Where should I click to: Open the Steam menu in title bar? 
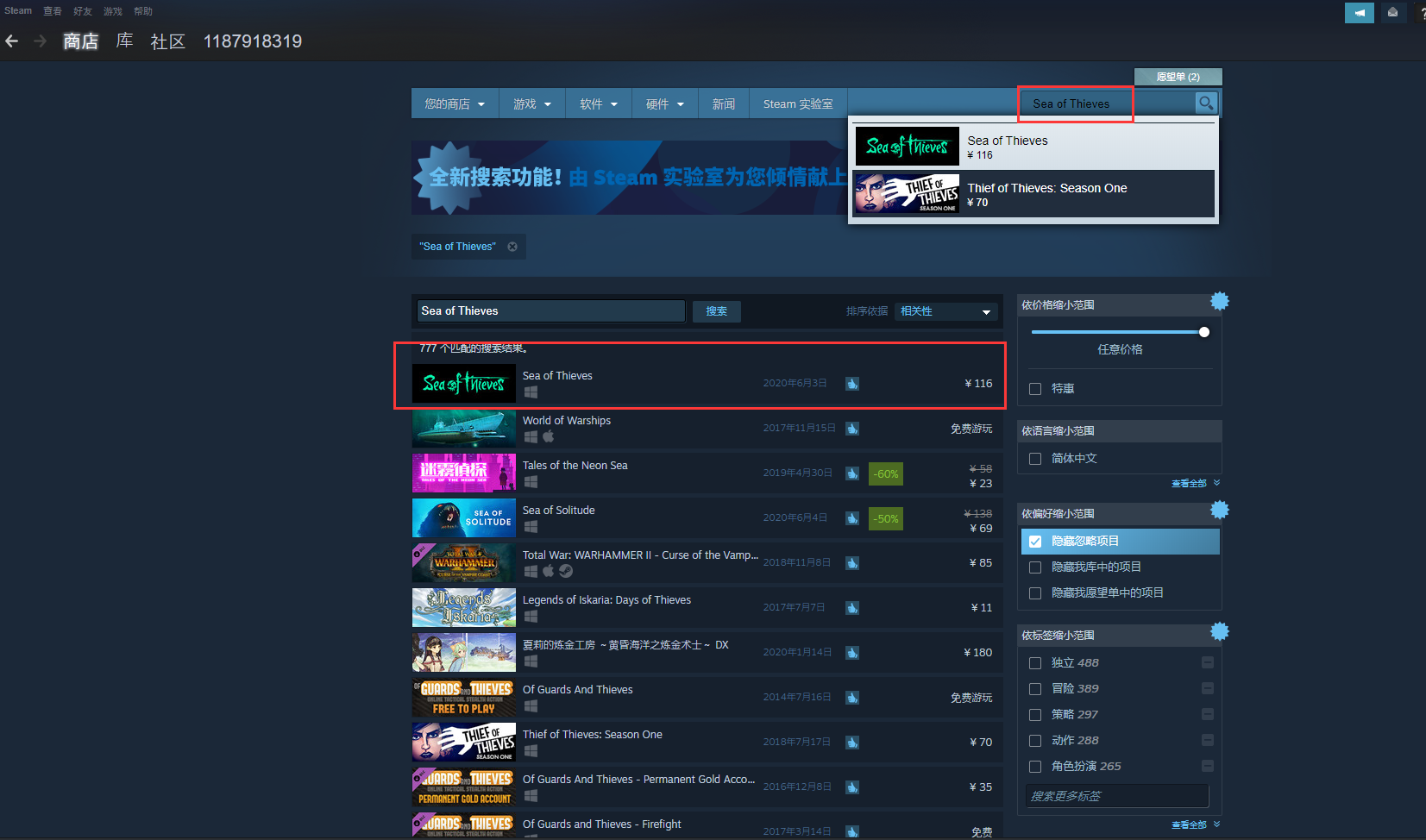pyautogui.click(x=18, y=11)
